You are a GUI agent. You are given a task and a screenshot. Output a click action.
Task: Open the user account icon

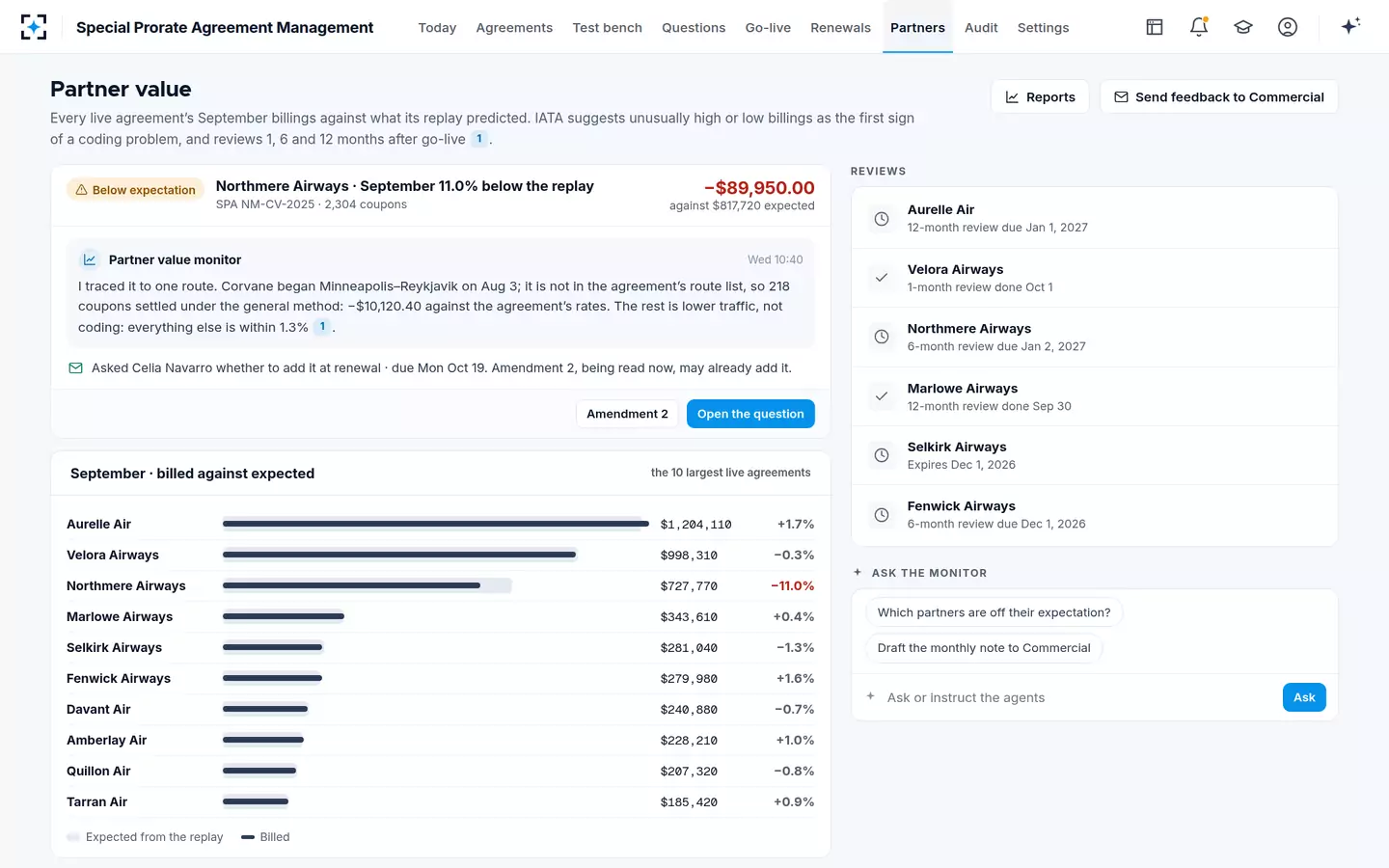coord(1288,27)
